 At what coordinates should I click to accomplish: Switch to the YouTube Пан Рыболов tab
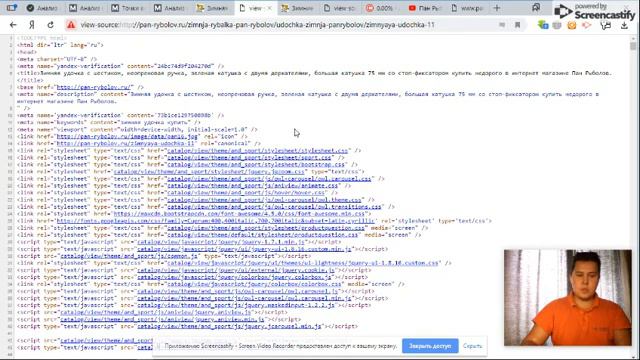[x=424, y=8]
